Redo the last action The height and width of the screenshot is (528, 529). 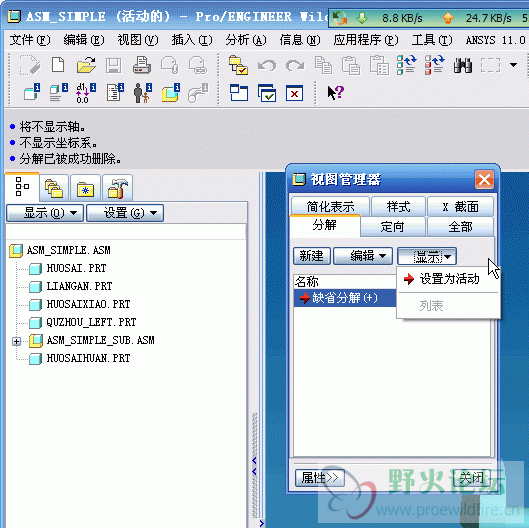tap(295, 65)
